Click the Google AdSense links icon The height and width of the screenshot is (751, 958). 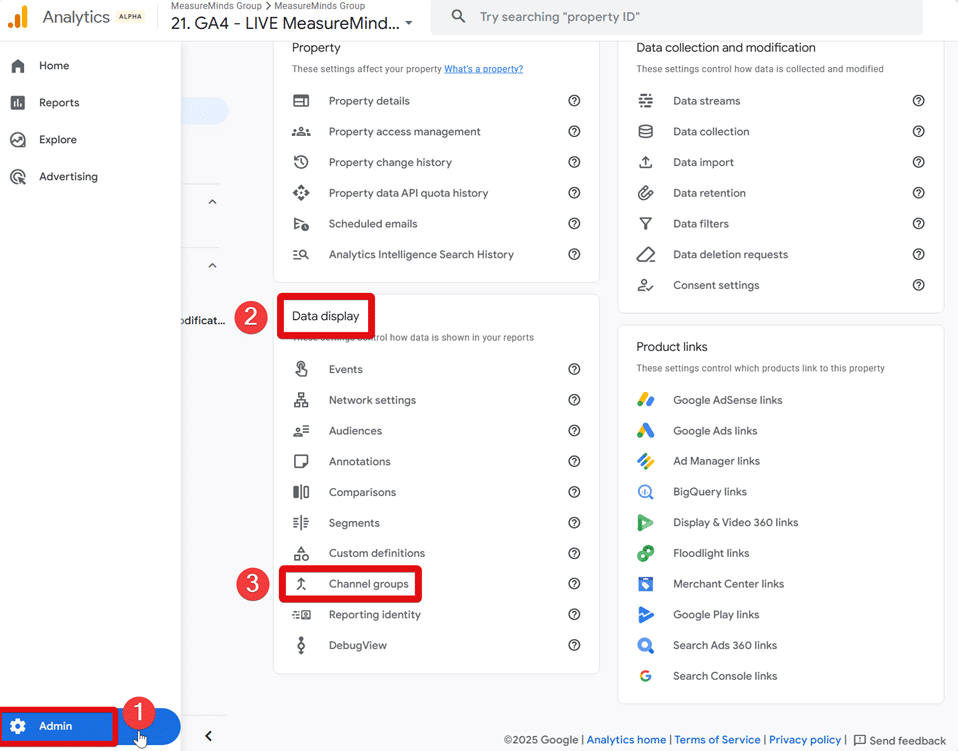point(646,400)
